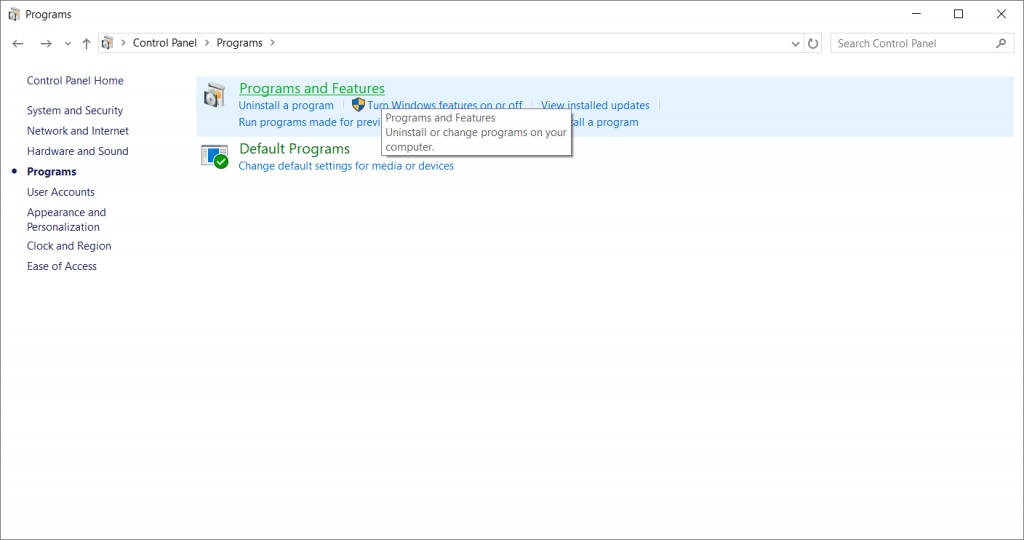Viewport: 1024px width, 540px height.
Task: Go up one level with Up arrow
Action: (86, 44)
